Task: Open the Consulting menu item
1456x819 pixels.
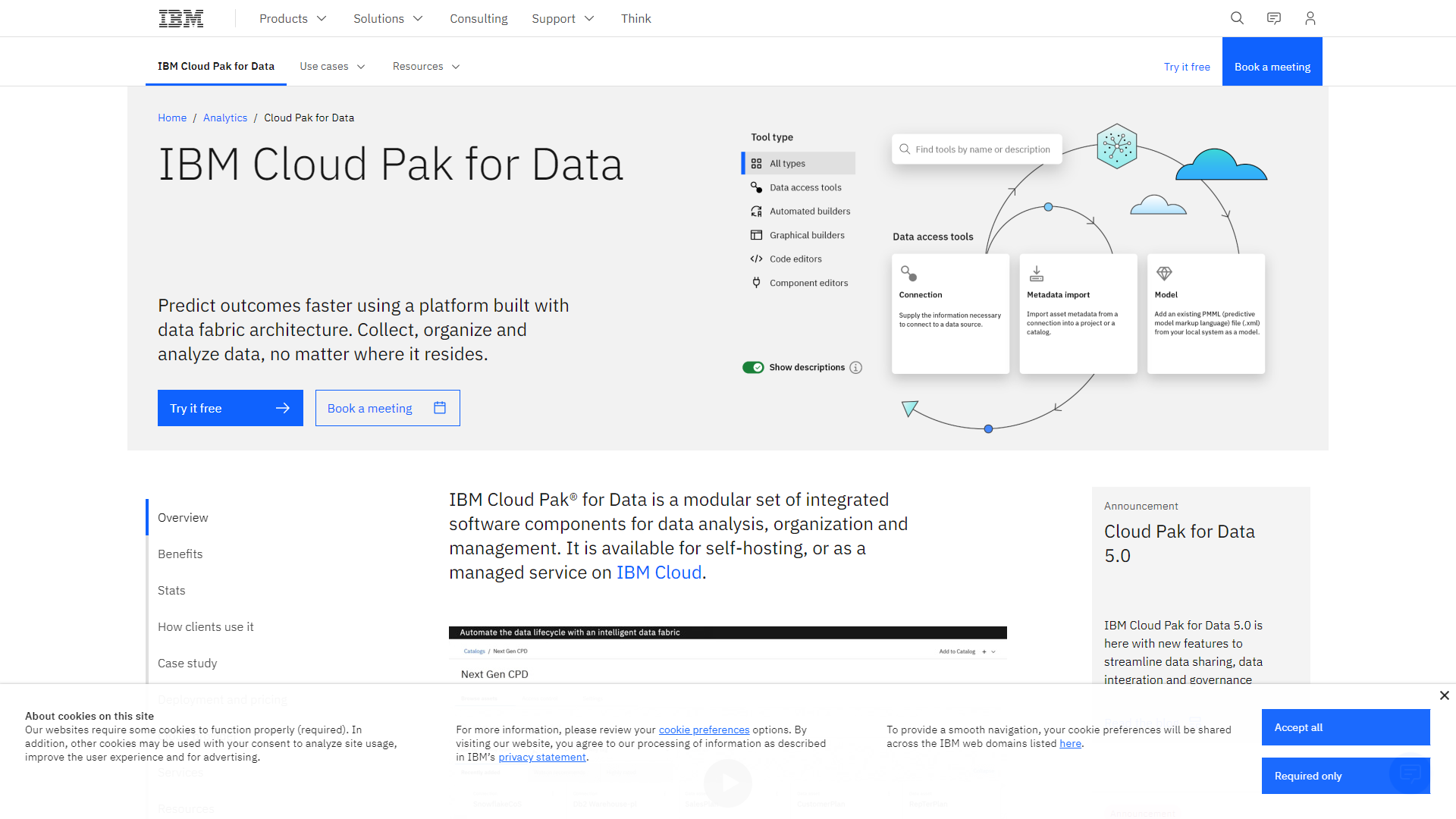Action: (479, 18)
